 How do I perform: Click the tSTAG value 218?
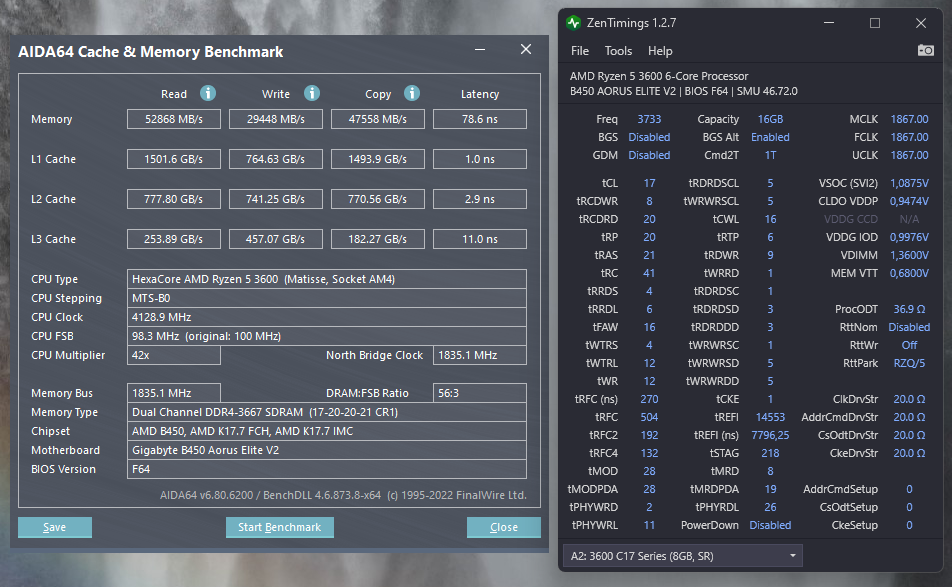pos(770,453)
